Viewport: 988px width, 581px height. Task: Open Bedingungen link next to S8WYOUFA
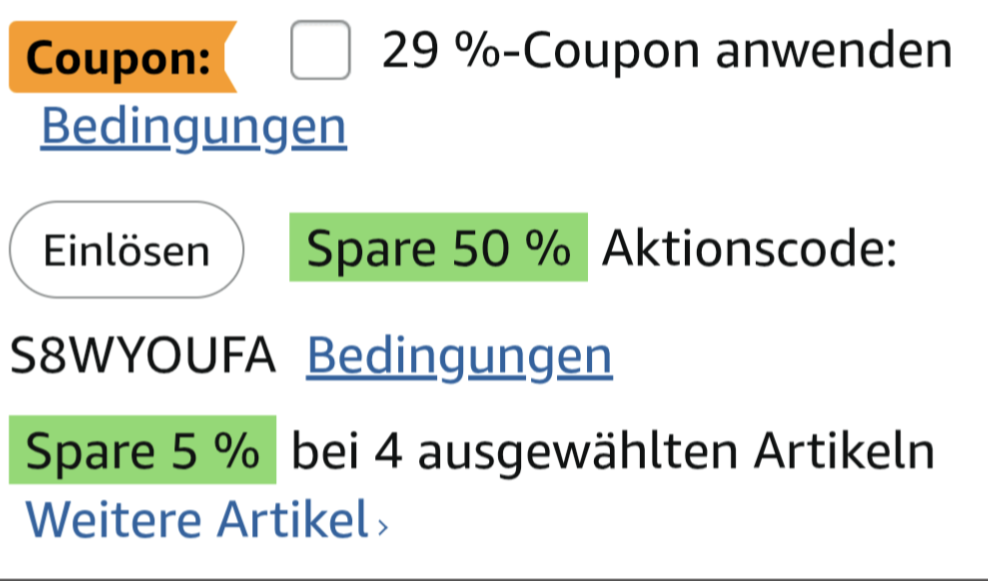459,355
